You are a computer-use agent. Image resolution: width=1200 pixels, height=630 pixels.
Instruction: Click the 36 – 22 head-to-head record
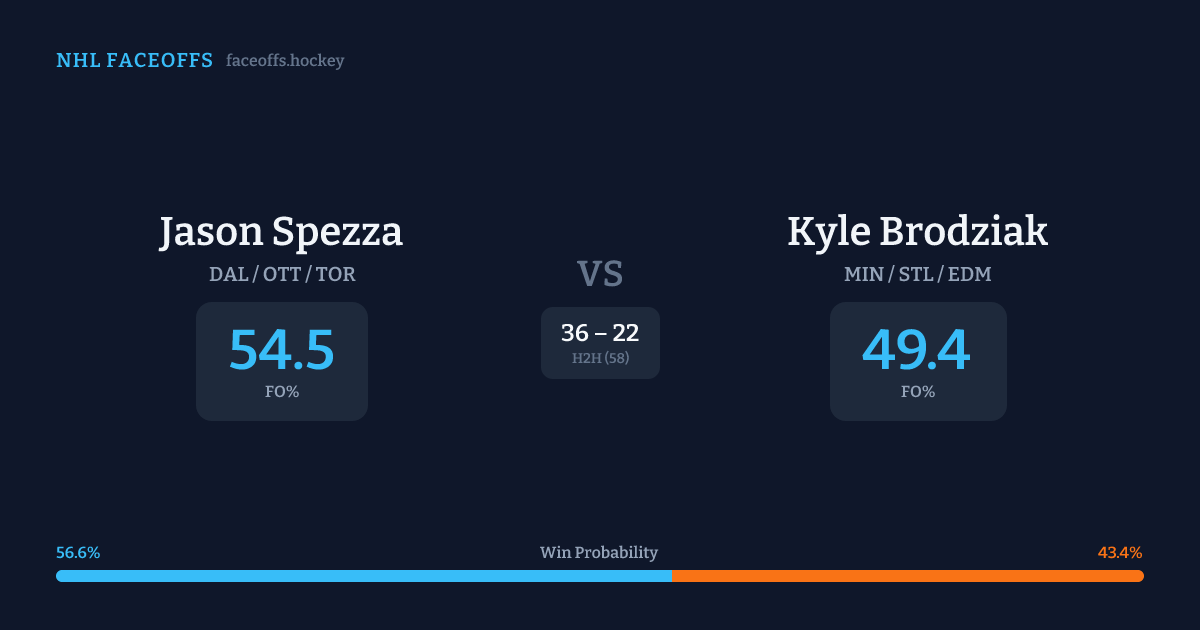click(x=600, y=333)
